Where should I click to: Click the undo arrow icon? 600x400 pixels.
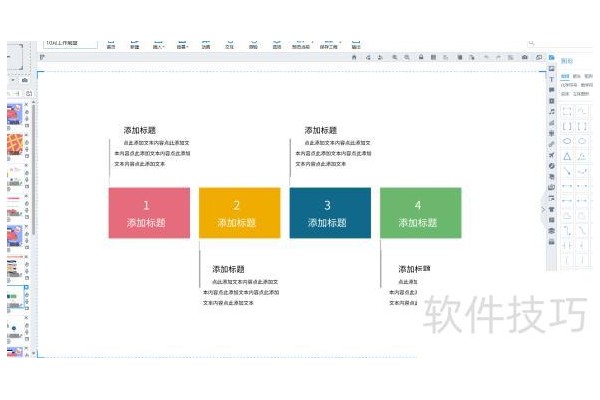point(486,57)
